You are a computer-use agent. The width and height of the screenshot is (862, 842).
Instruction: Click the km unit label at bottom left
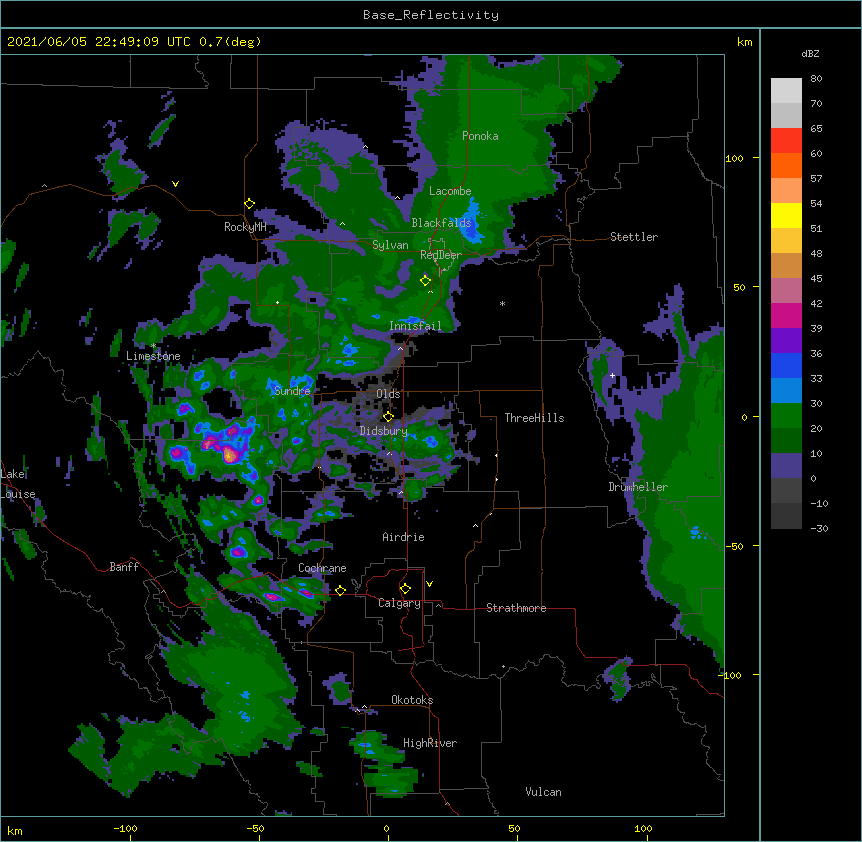pos(14,830)
